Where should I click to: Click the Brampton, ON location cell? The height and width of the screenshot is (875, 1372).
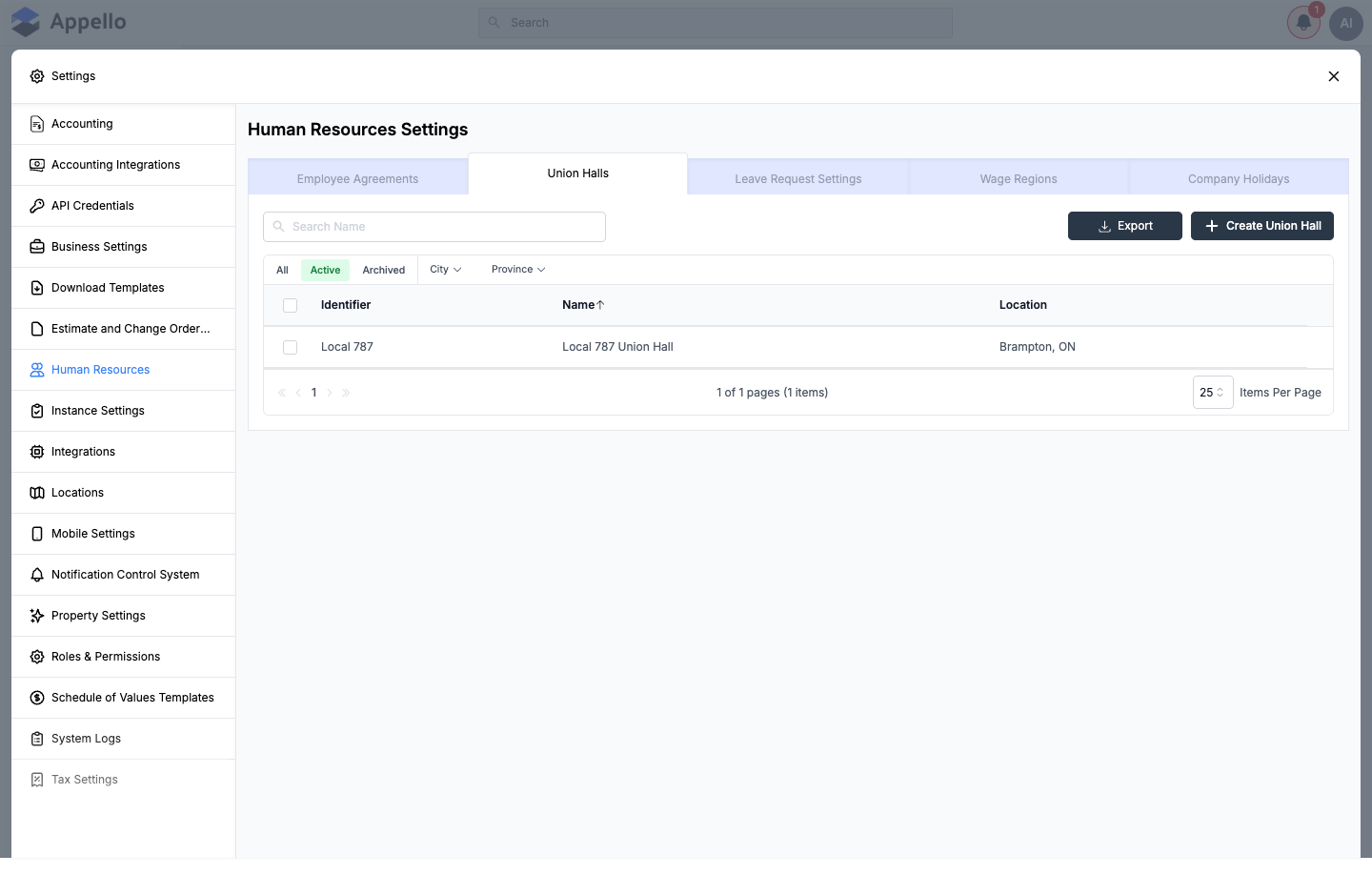point(1038,347)
